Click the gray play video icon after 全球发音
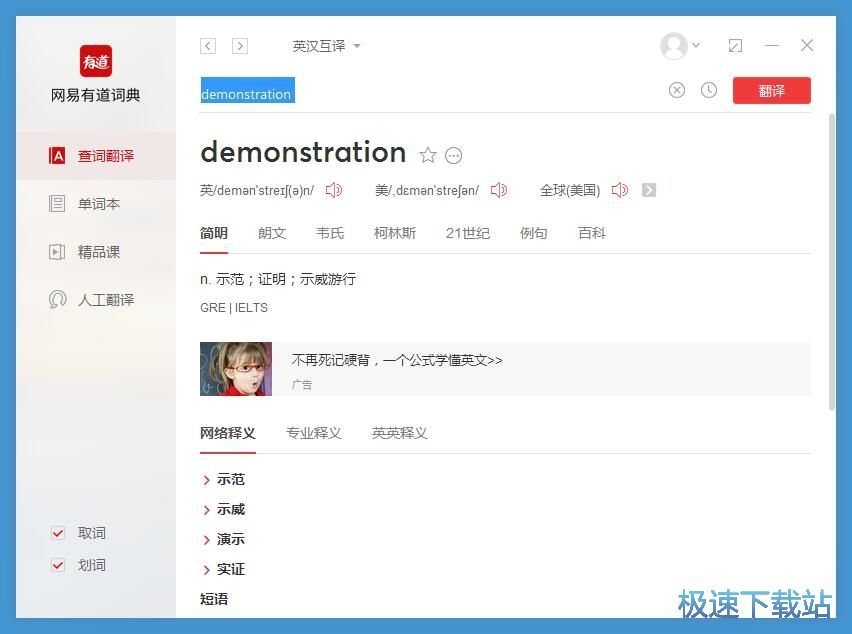The image size is (852, 634). tap(649, 190)
